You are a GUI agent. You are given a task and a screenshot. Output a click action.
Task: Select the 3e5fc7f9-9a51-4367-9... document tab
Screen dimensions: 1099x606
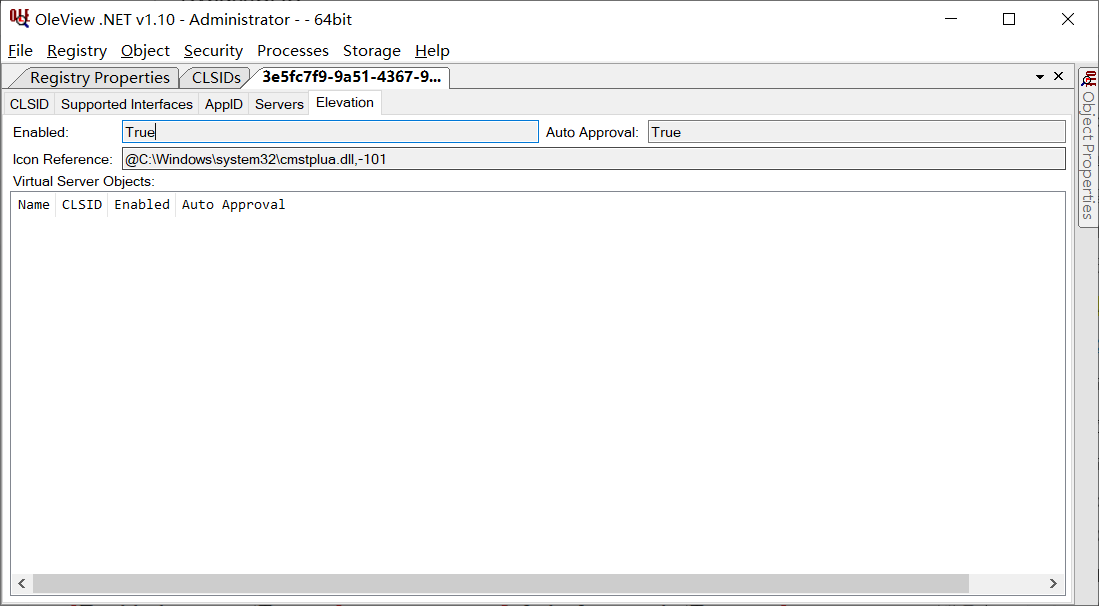point(351,77)
